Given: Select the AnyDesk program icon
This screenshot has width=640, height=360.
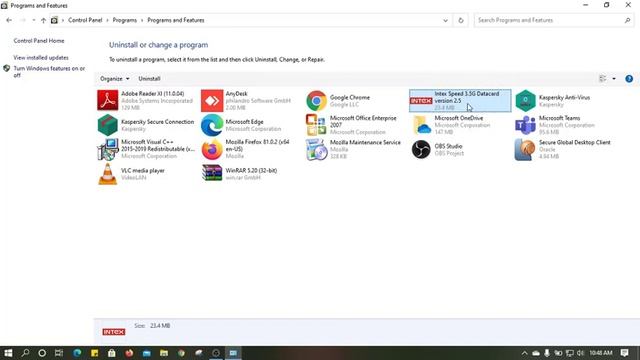Looking at the screenshot, I should pos(212,100).
